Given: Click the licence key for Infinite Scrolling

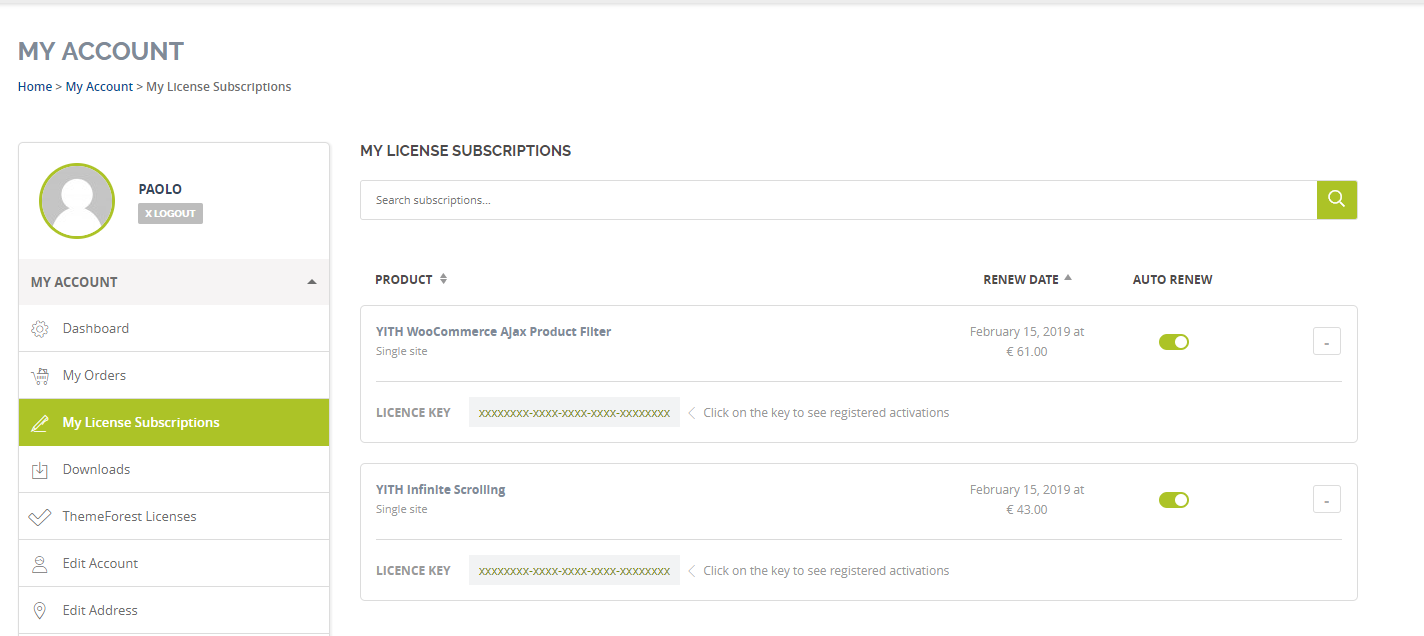Looking at the screenshot, I should 574,570.
